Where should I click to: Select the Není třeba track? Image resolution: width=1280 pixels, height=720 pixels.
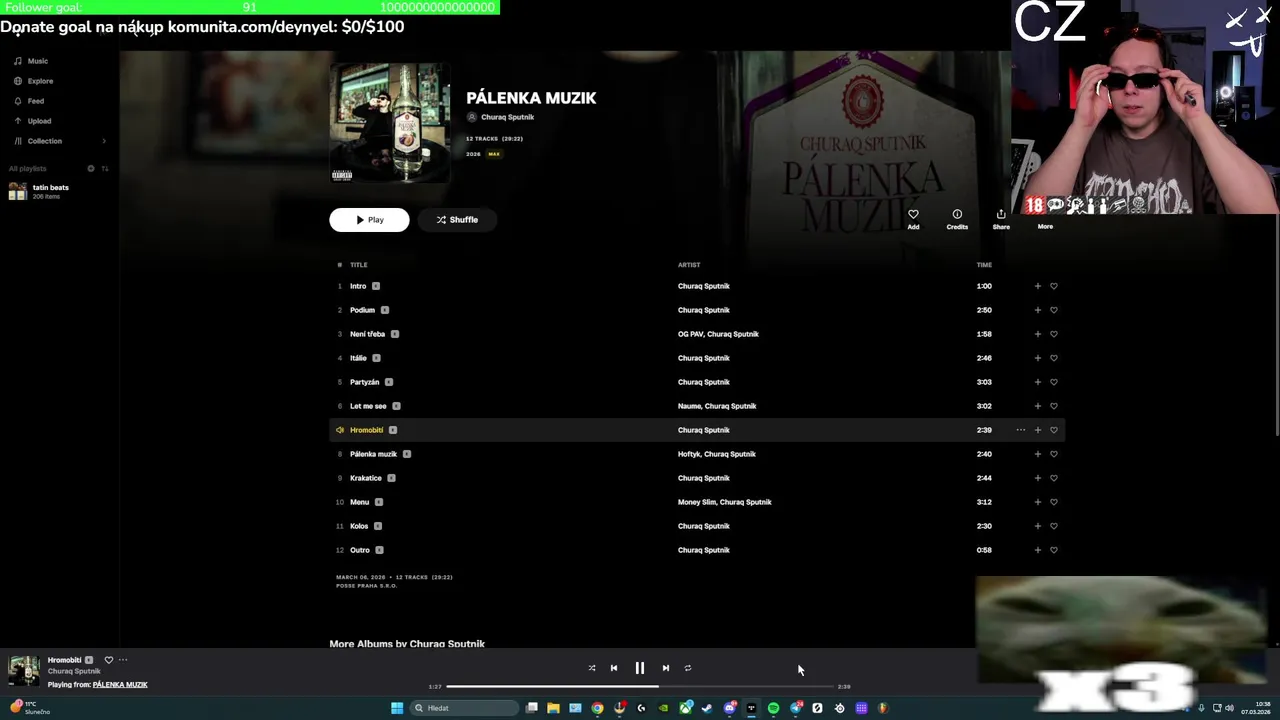coord(367,334)
